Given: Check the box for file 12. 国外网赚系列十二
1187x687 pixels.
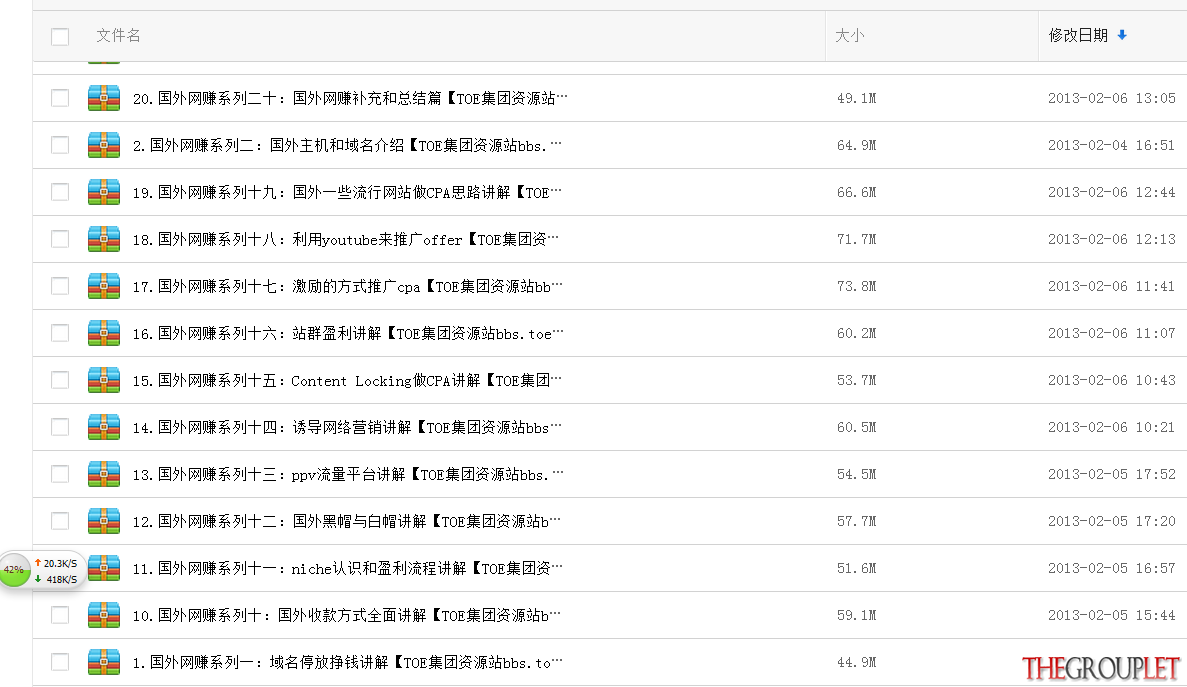Looking at the screenshot, I should [x=60, y=521].
